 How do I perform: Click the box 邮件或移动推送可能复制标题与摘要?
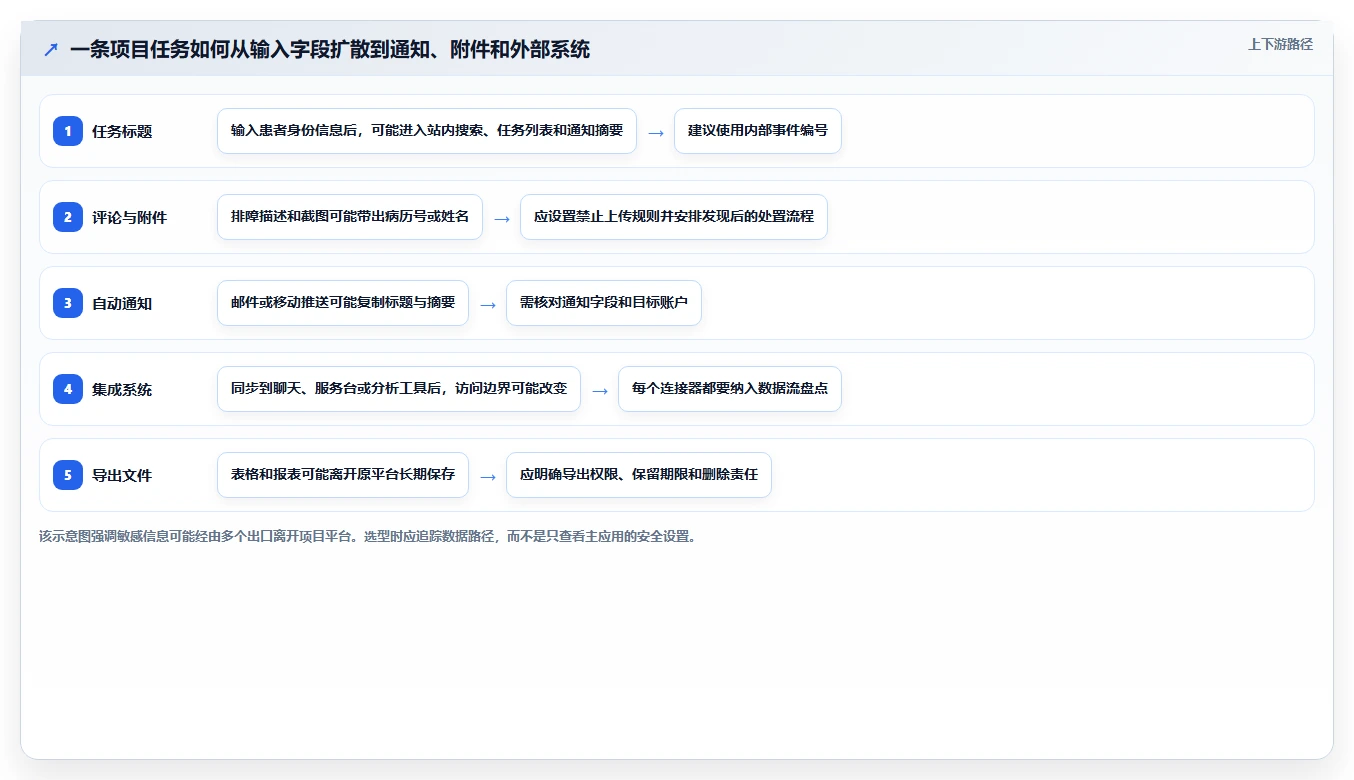(343, 303)
